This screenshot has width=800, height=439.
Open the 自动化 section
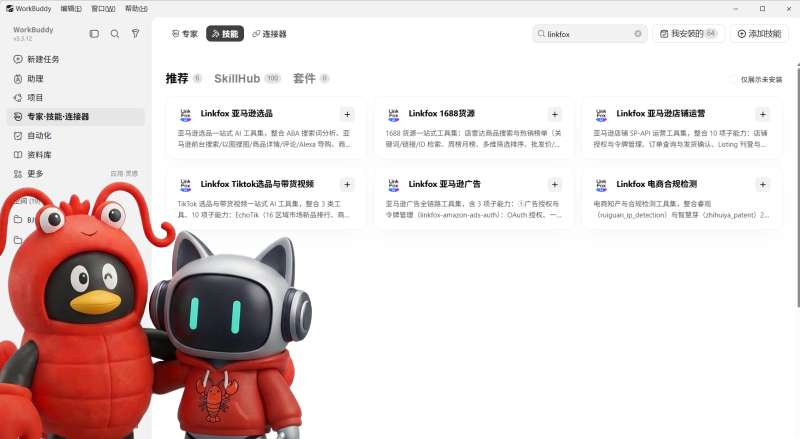click(76, 135)
